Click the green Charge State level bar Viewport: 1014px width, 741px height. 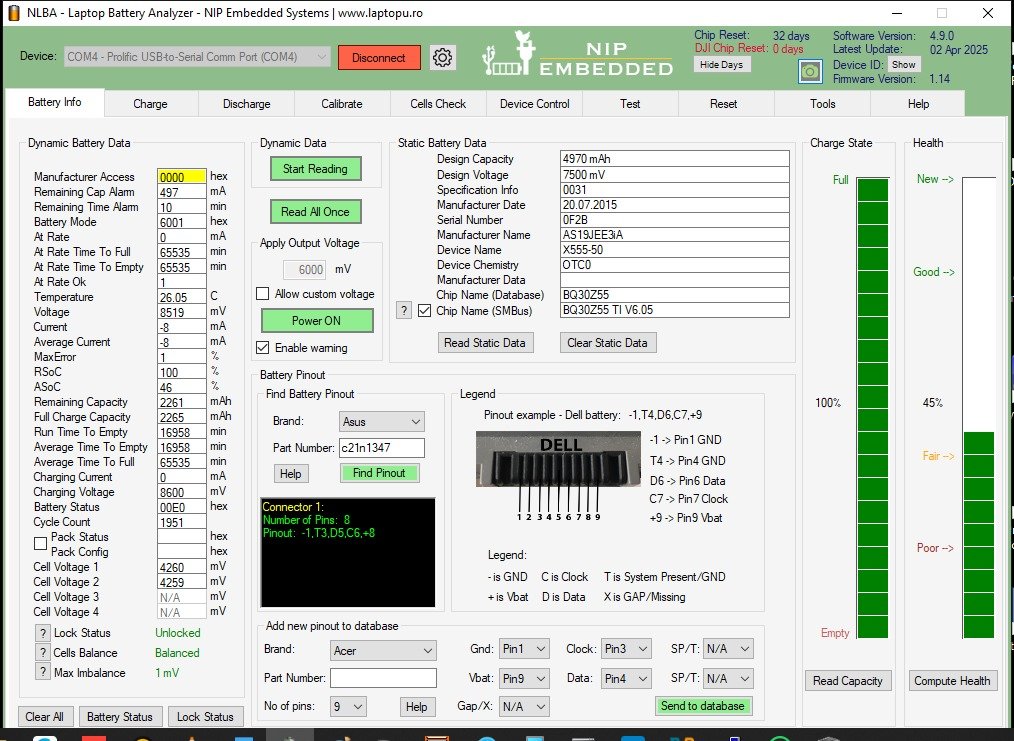(x=872, y=408)
